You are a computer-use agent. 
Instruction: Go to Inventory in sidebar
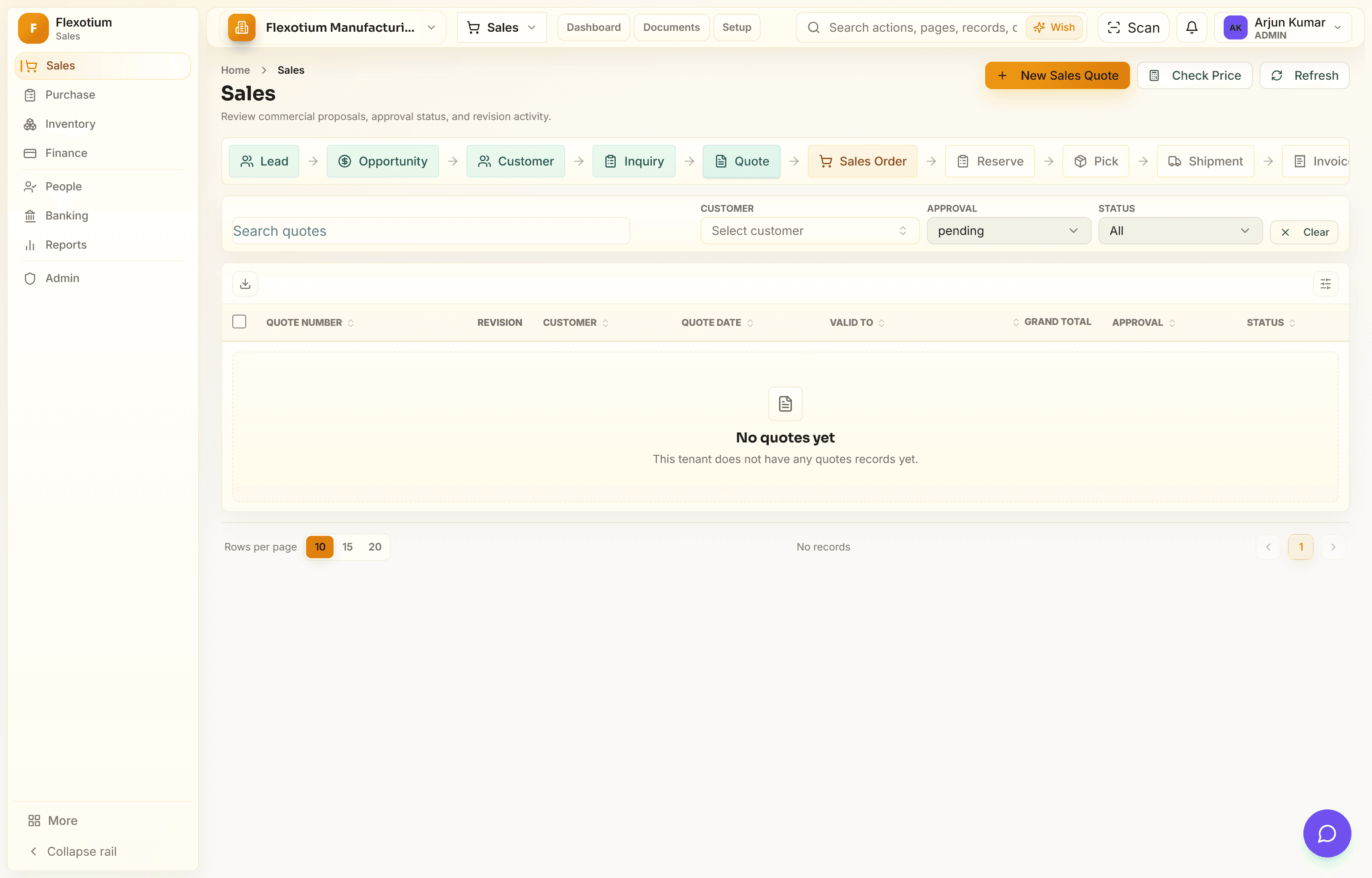click(x=102, y=124)
